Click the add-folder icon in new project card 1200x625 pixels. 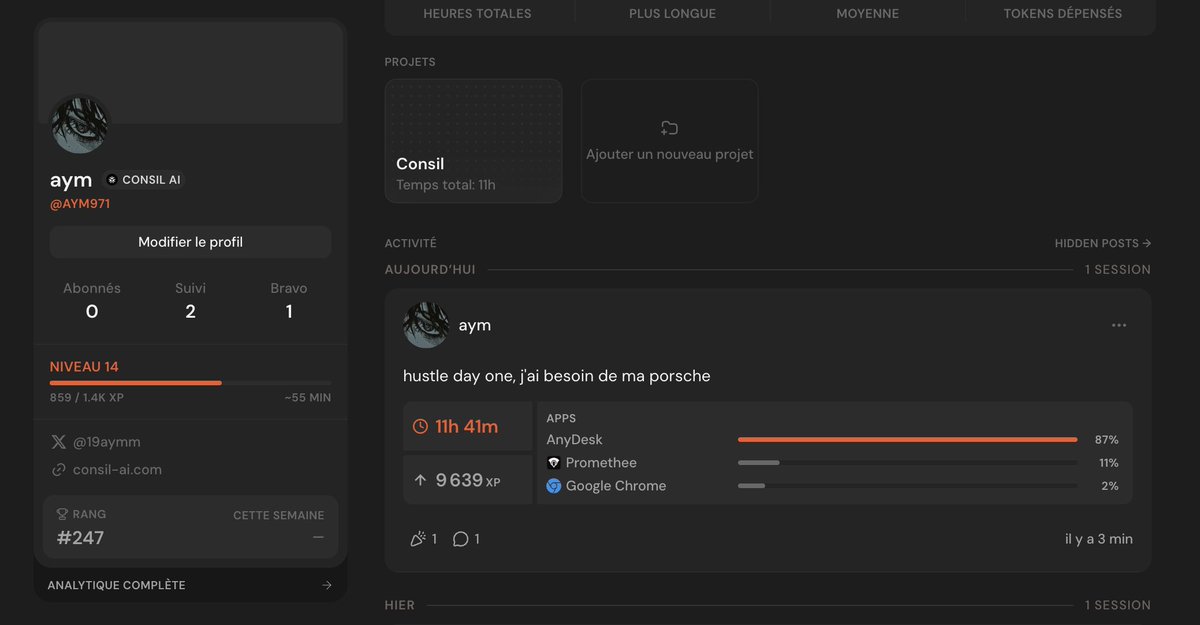click(x=669, y=128)
